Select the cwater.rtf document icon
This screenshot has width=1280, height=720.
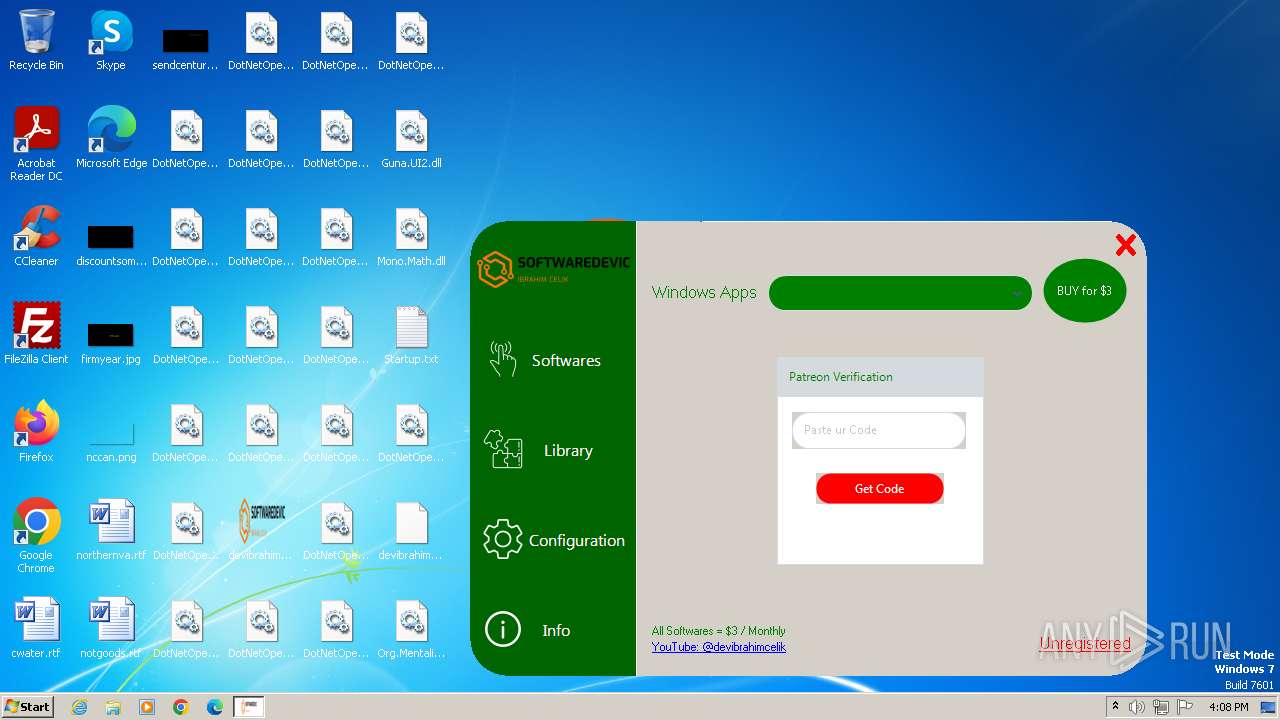(x=36, y=628)
